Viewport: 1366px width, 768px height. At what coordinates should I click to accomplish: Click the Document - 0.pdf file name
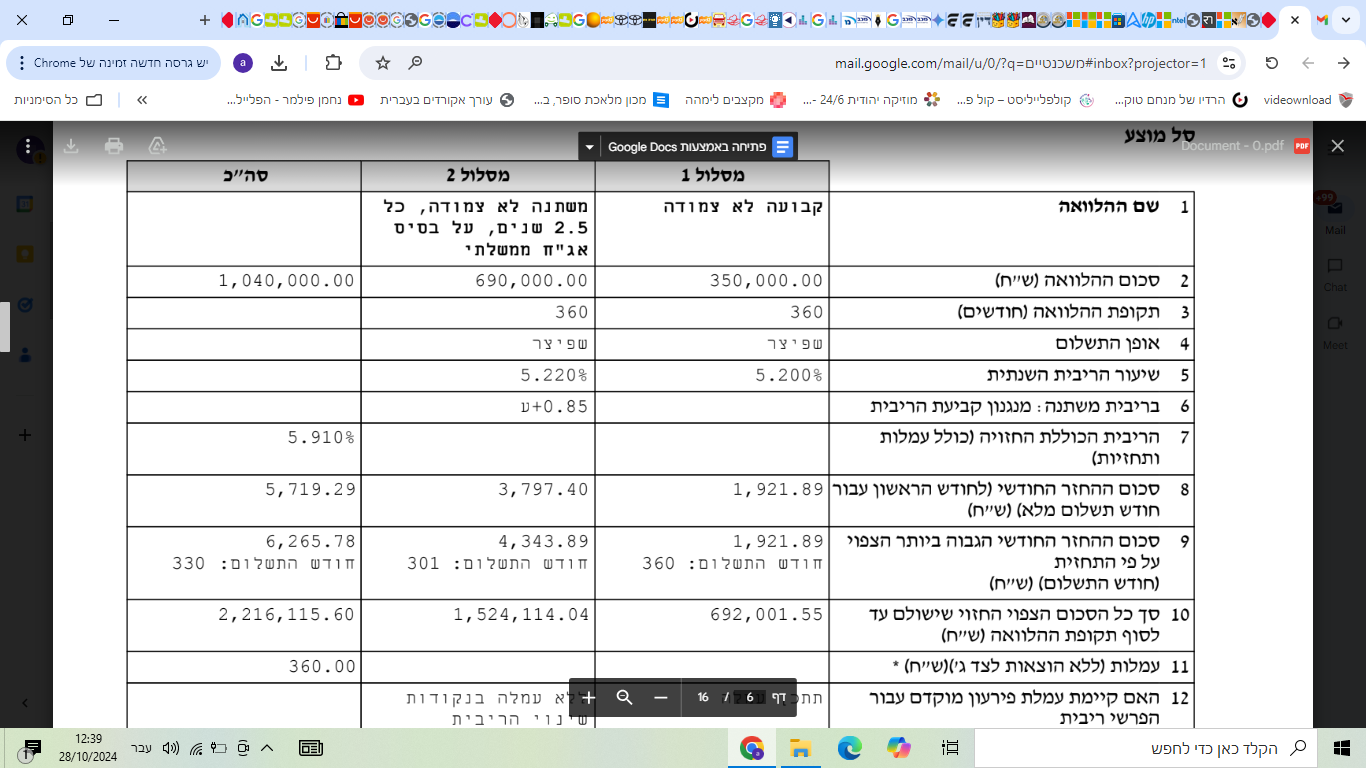[1232, 146]
